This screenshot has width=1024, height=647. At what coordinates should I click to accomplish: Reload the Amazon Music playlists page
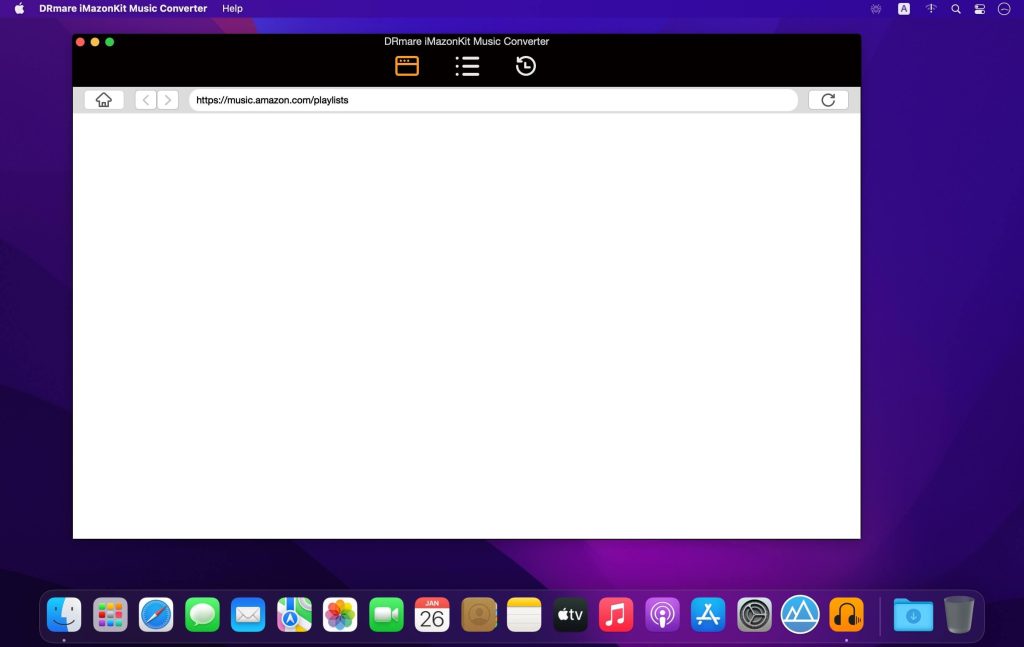828,99
